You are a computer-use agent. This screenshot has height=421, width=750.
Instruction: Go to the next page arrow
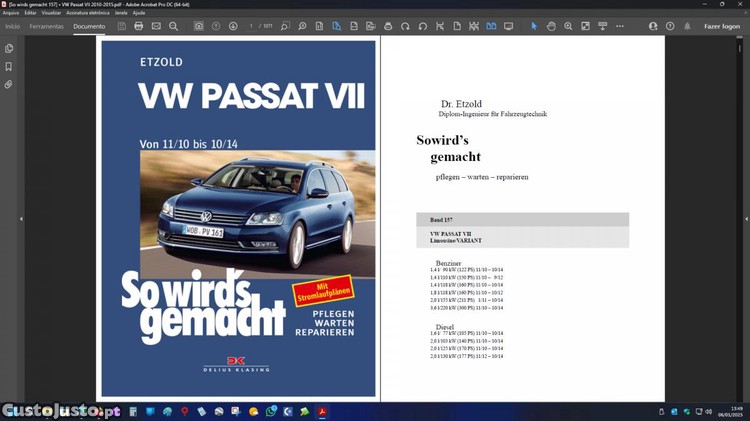point(233,26)
